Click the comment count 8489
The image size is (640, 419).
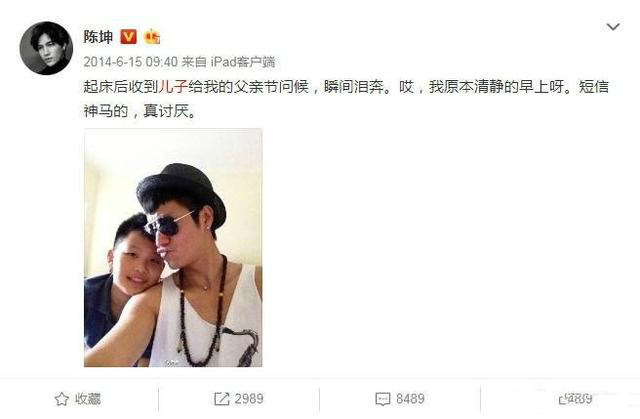coord(410,399)
